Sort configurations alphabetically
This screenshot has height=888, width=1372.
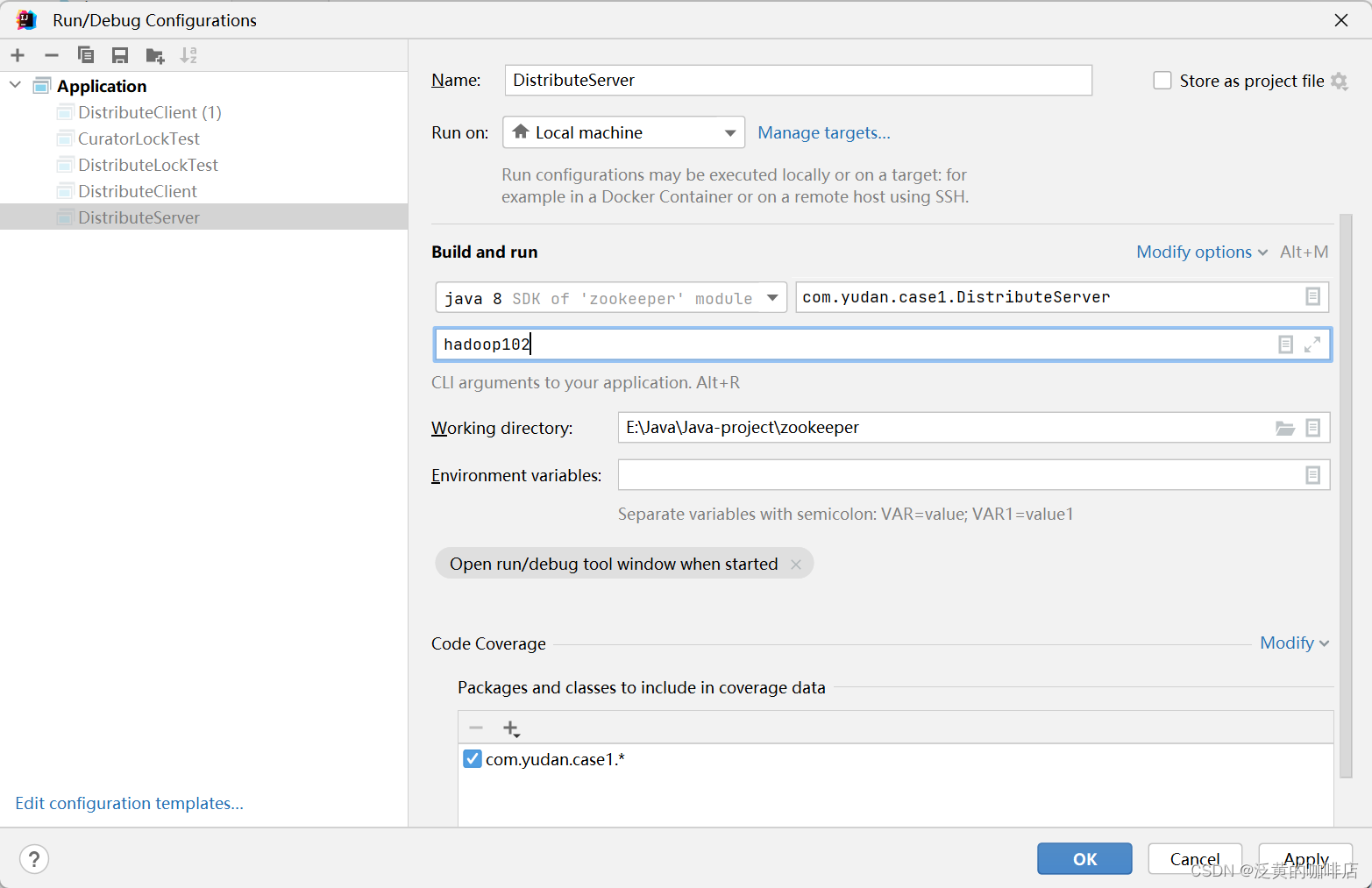pos(188,55)
